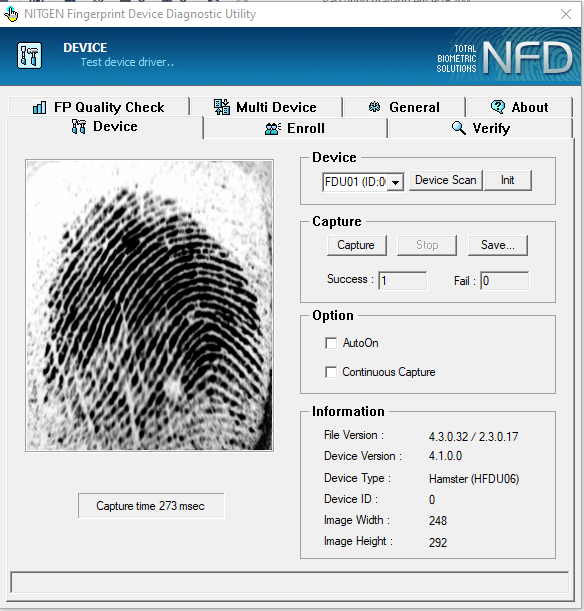This screenshot has width=584, height=611.
Task: Click the question mark icon on About tab
Action: pyautogui.click(x=498, y=107)
